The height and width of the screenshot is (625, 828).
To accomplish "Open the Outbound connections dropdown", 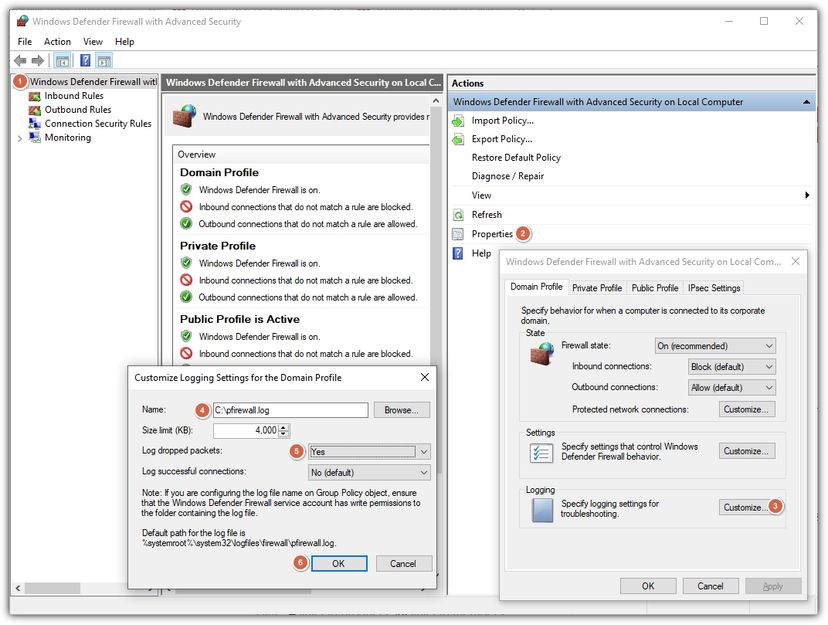I will point(731,387).
